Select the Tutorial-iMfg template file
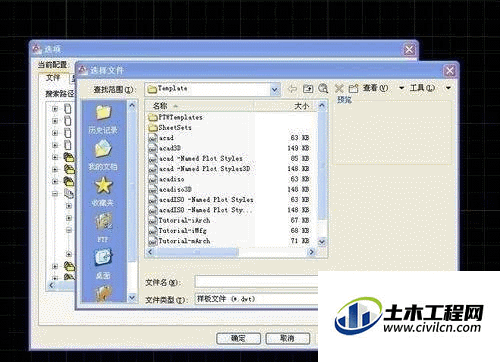The image size is (500, 362). [x=178, y=231]
